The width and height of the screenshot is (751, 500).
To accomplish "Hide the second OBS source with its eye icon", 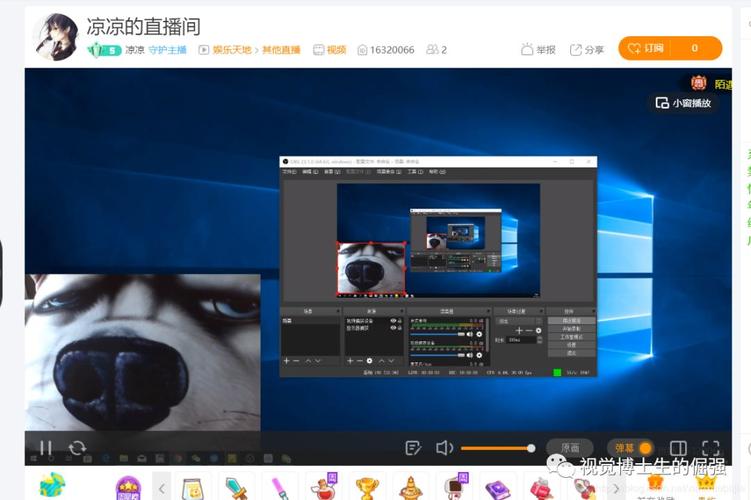I will (x=393, y=328).
